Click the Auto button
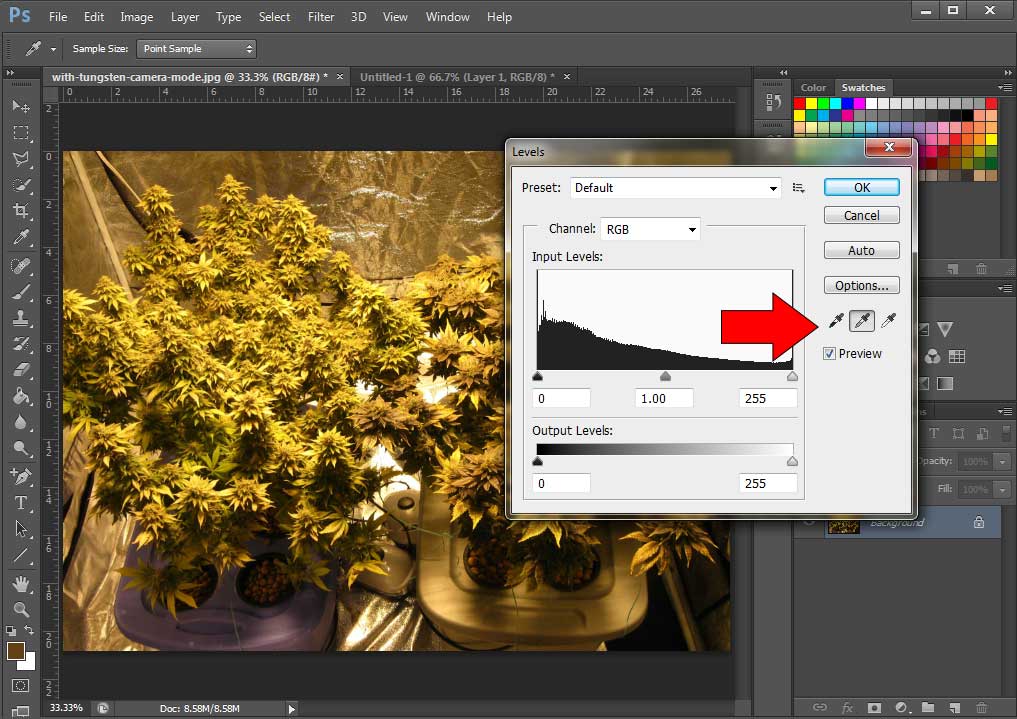 click(861, 250)
